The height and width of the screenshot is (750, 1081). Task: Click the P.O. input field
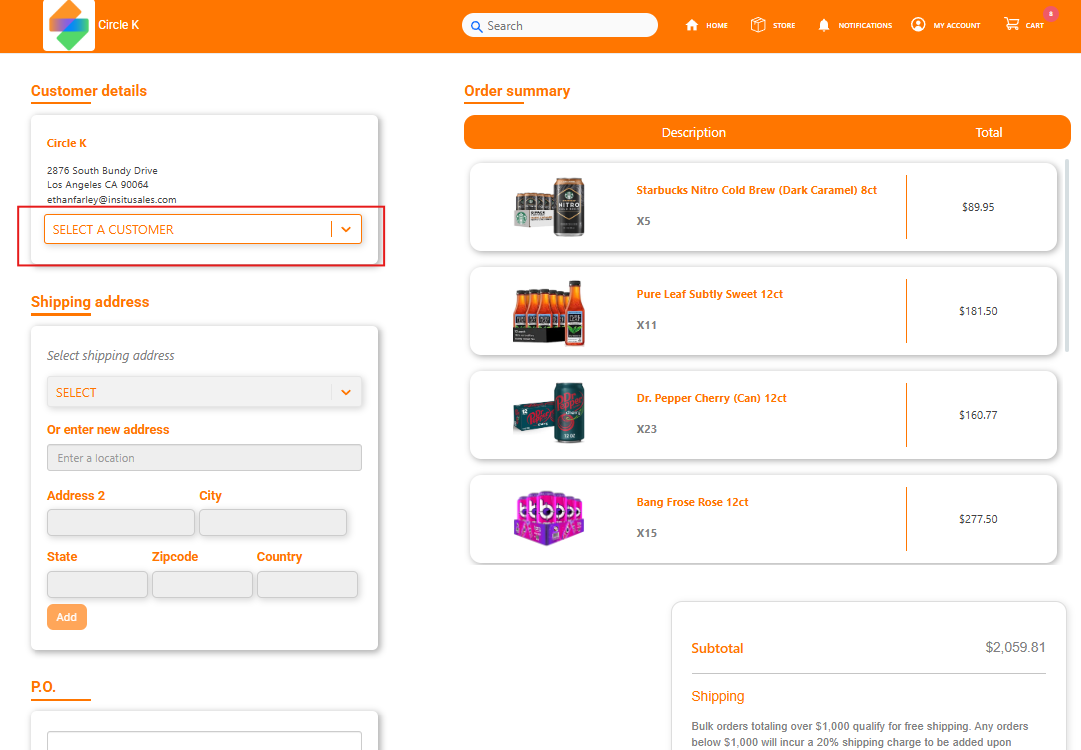204,740
